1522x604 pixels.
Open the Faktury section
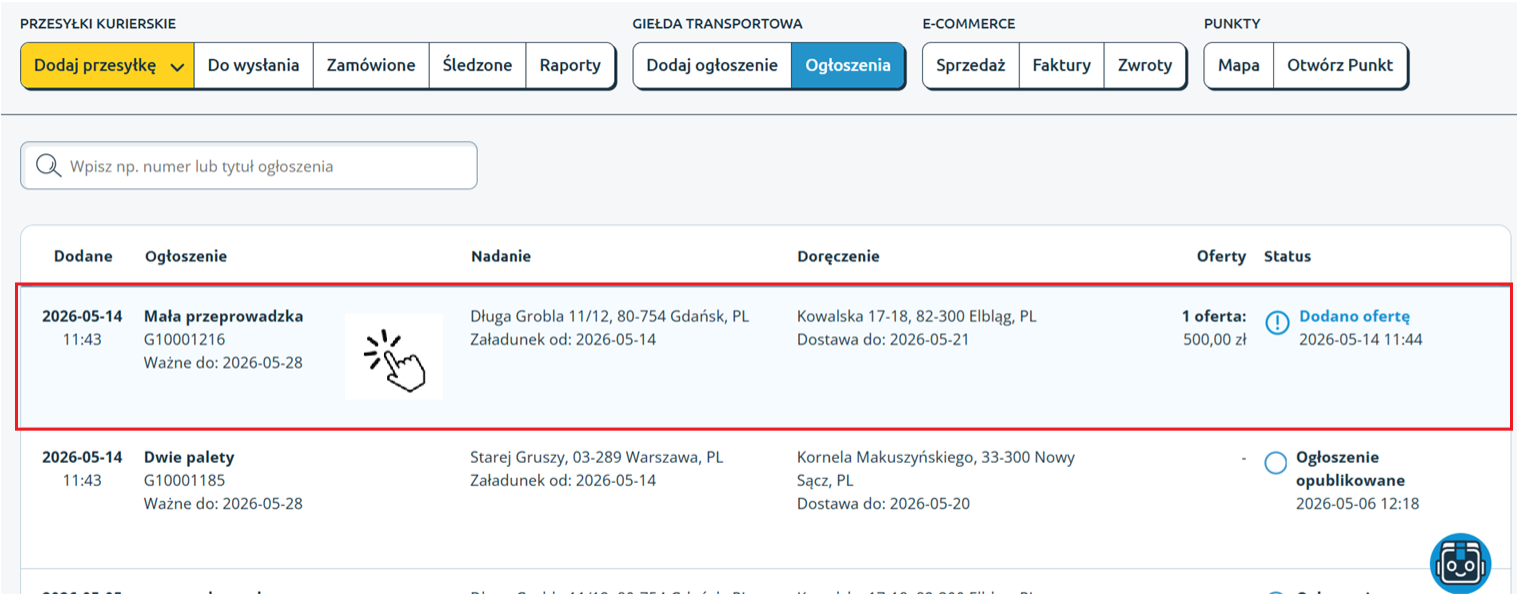pos(1061,66)
